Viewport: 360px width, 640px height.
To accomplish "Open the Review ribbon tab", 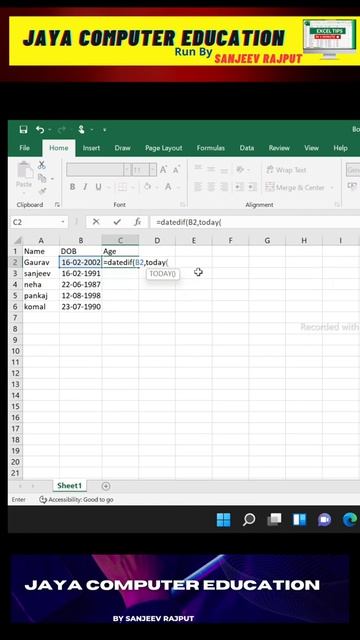I will point(279,148).
